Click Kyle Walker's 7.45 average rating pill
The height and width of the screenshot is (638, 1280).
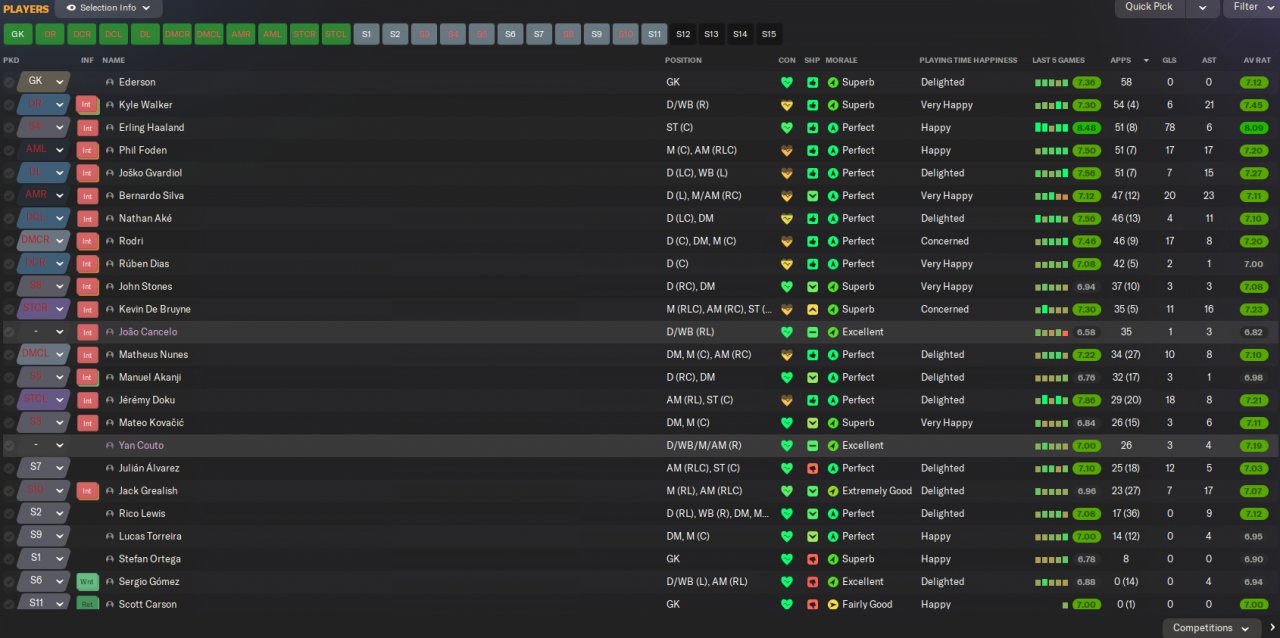(1253, 105)
